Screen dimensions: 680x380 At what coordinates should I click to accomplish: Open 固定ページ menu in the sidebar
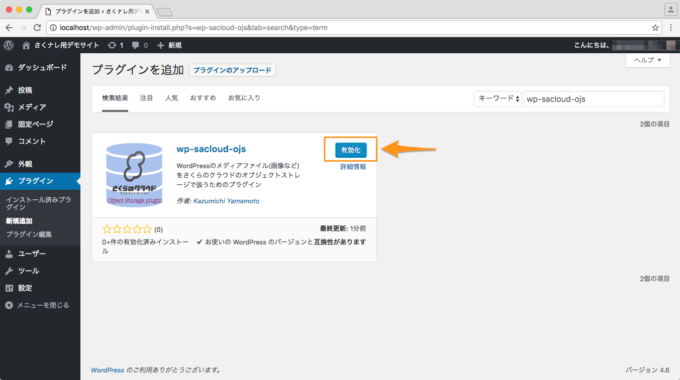40,124
